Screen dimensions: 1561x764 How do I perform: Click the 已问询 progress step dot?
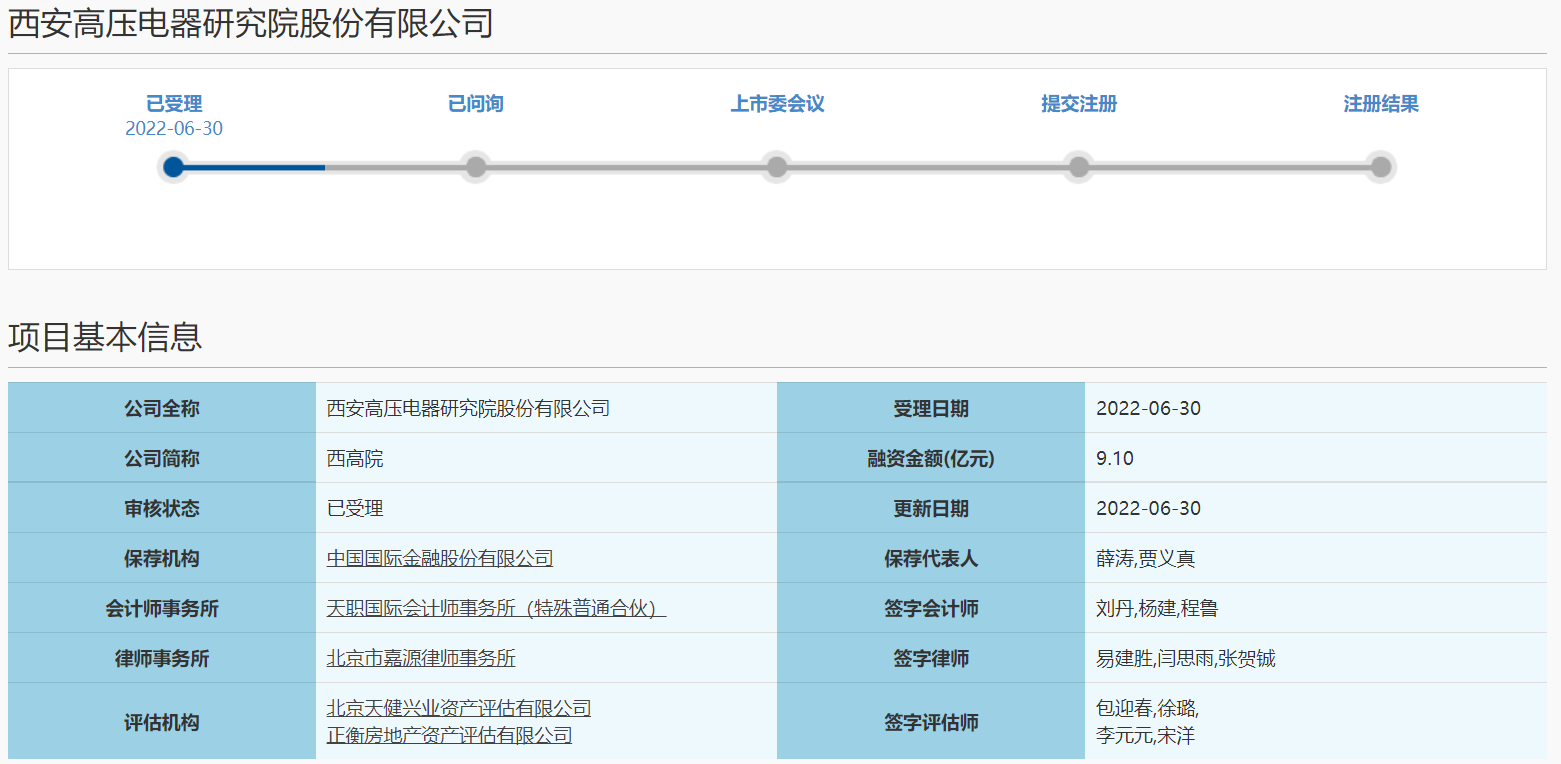tap(476, 167)
